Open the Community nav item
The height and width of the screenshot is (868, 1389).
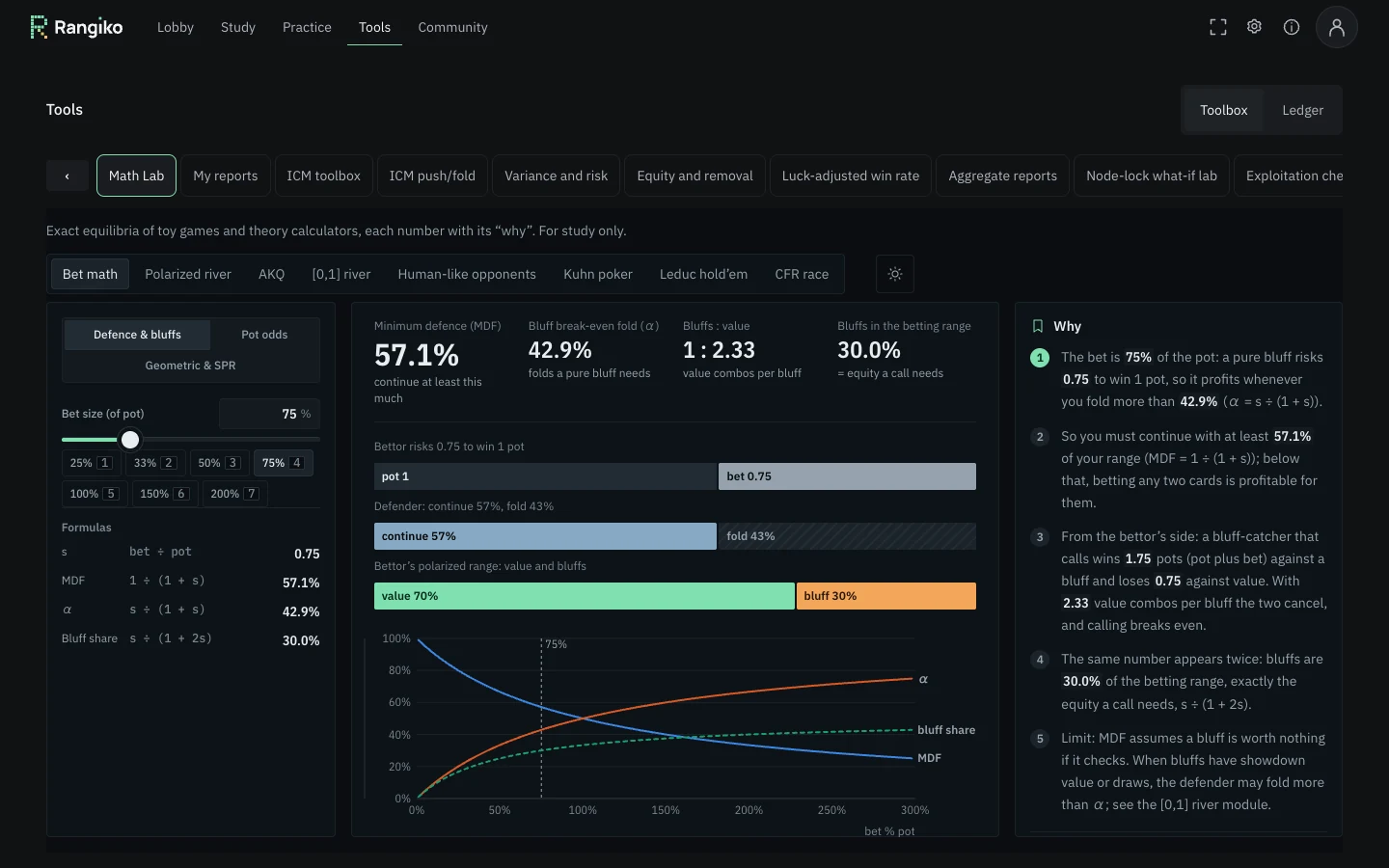tap(452, 27)
